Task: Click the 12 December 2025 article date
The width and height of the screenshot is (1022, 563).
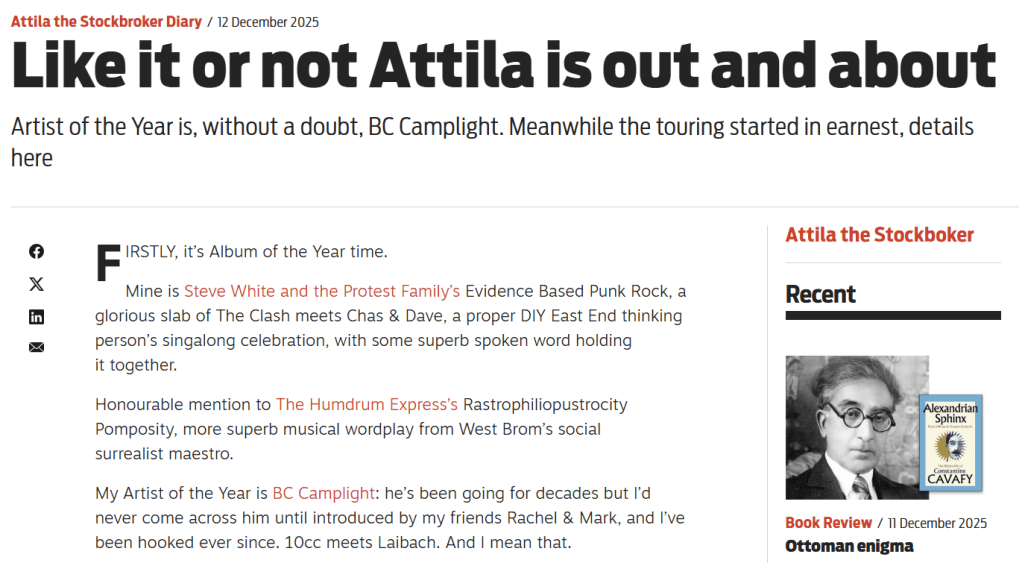Action: point(268,22)
